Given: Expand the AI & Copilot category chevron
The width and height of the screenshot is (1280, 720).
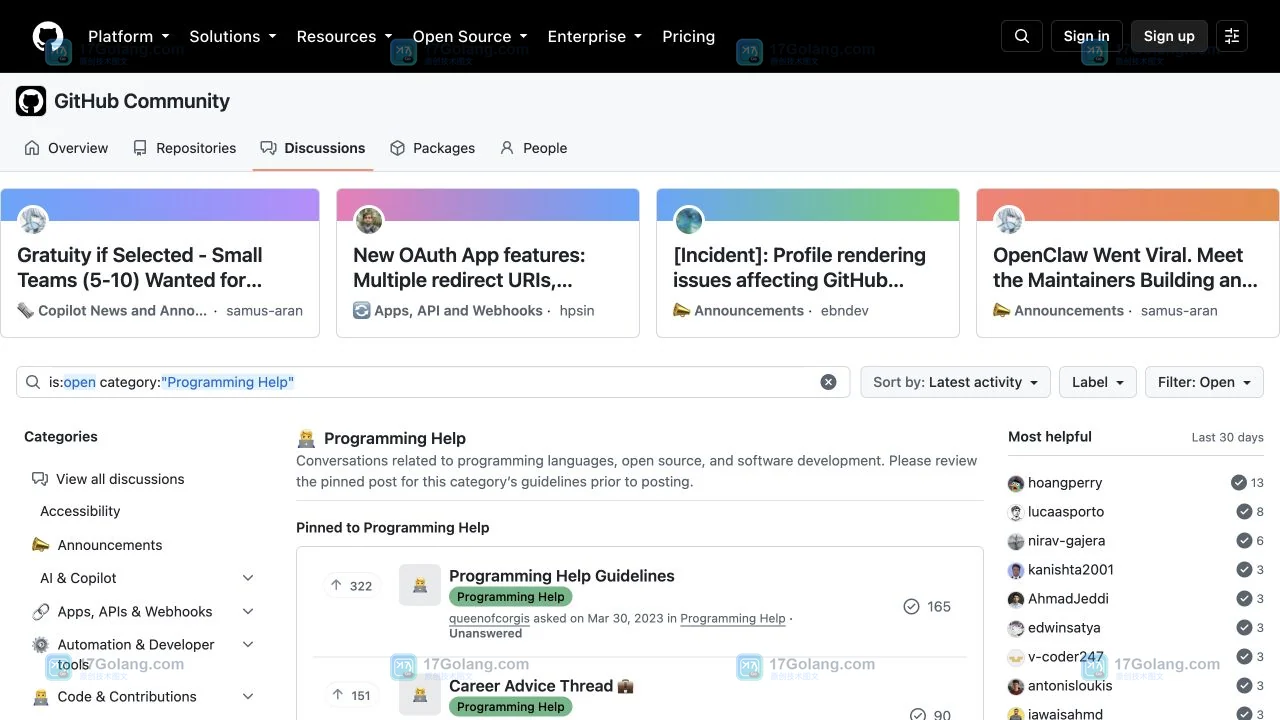Looking at the screenshot, I should (248, 578).
